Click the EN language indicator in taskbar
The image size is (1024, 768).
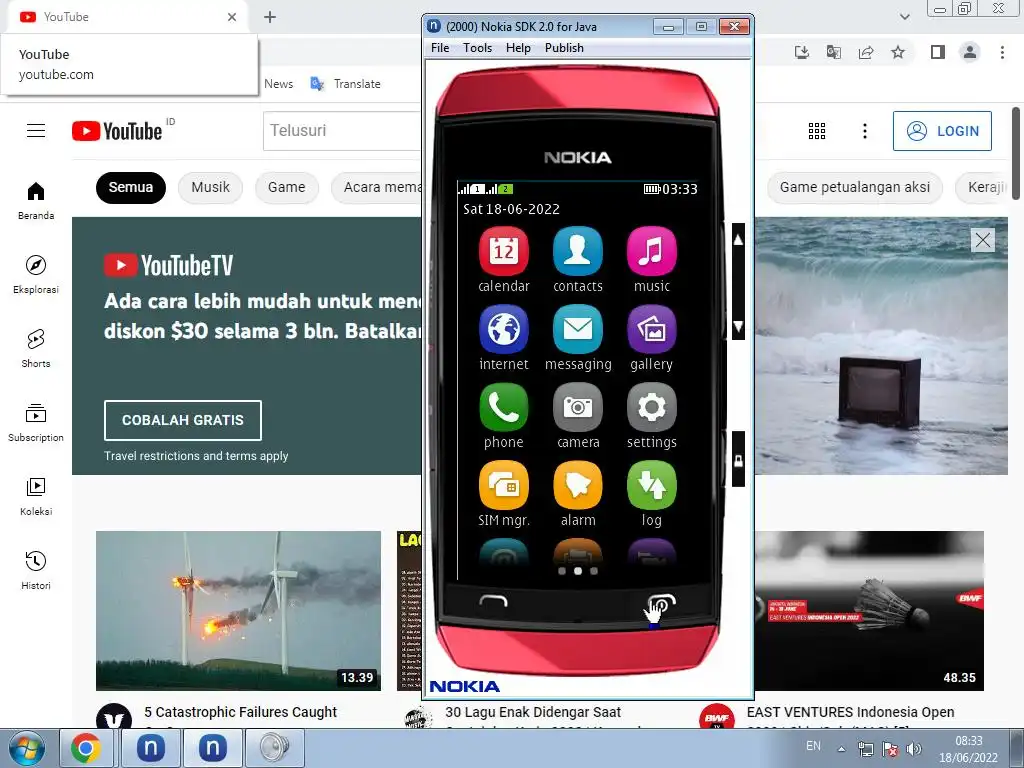point(813,746)
